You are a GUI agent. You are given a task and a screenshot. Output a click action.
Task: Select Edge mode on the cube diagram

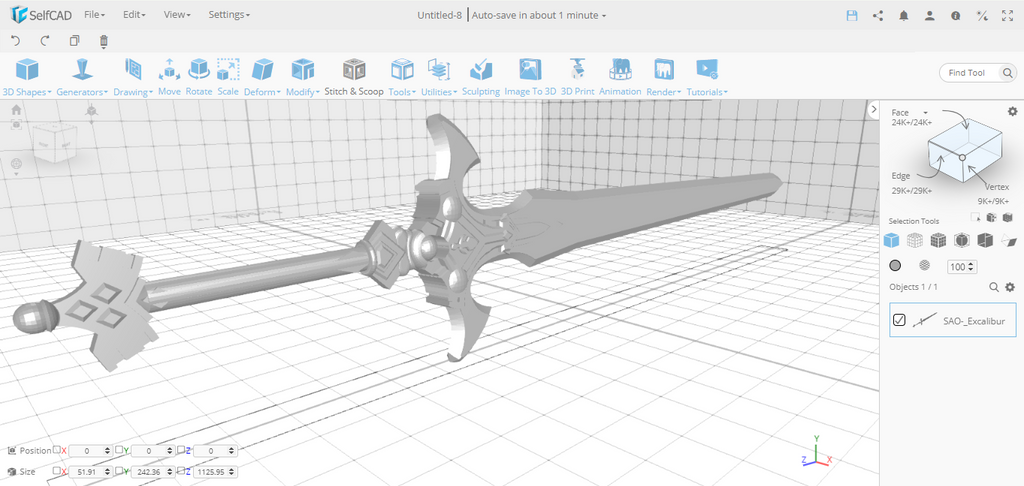pos(901,176)
